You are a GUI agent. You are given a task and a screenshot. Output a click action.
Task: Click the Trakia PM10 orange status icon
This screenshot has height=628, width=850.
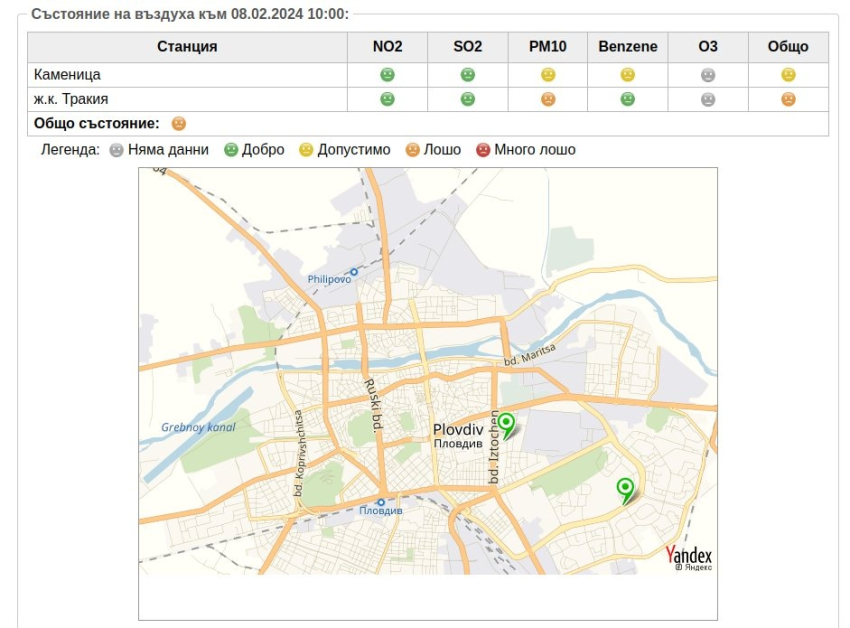pos(548,99)
